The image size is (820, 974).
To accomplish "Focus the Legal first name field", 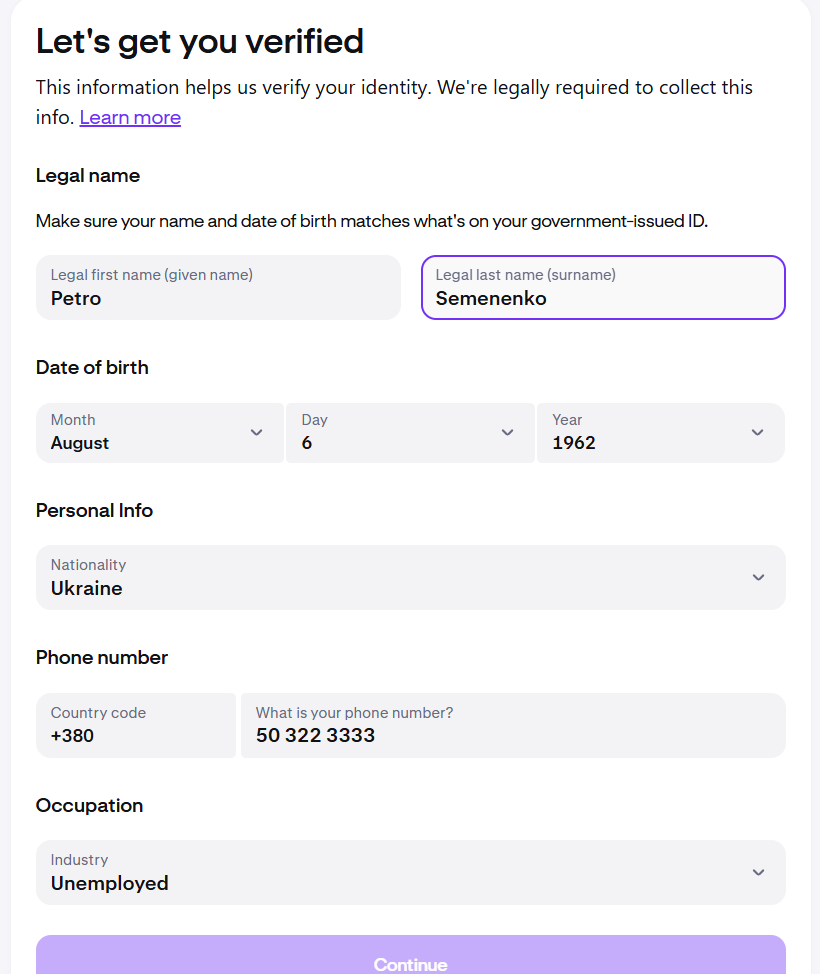I will coord(218,288).
